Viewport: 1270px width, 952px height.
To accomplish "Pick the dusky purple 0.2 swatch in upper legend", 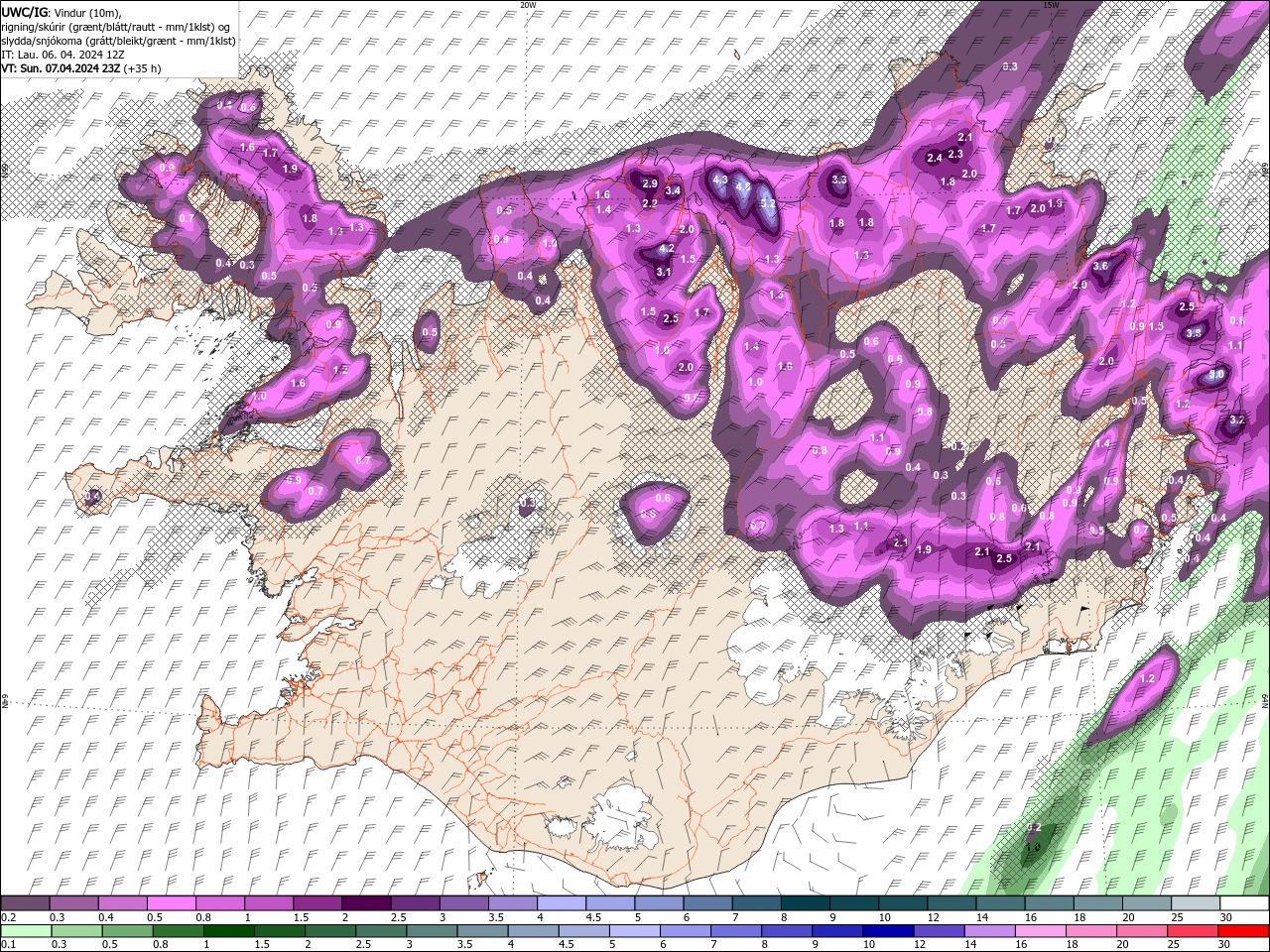I will pyautogui.click(x=26, y=903).
